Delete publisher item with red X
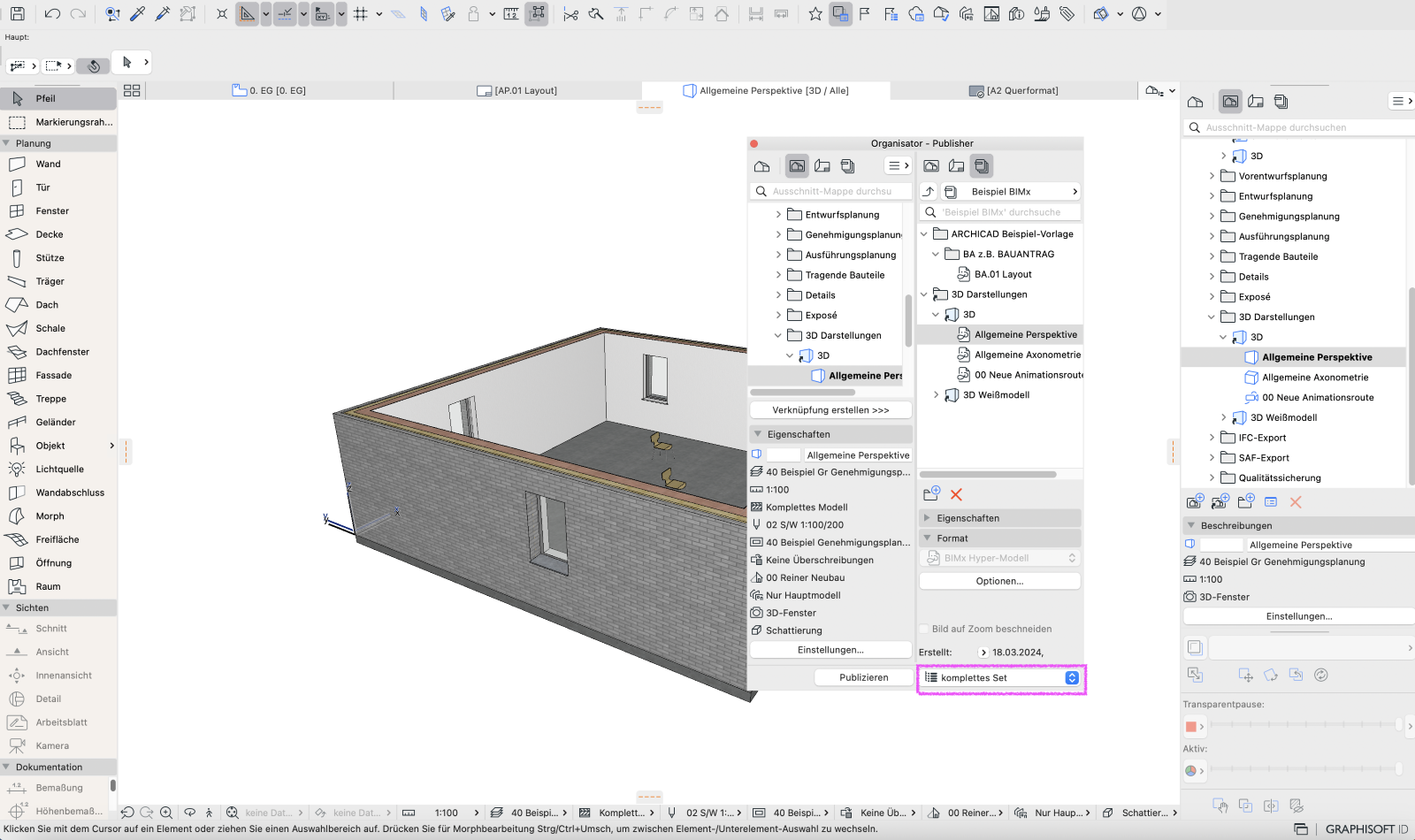This screenshot has height=840, width=1415. pos(956,495)
